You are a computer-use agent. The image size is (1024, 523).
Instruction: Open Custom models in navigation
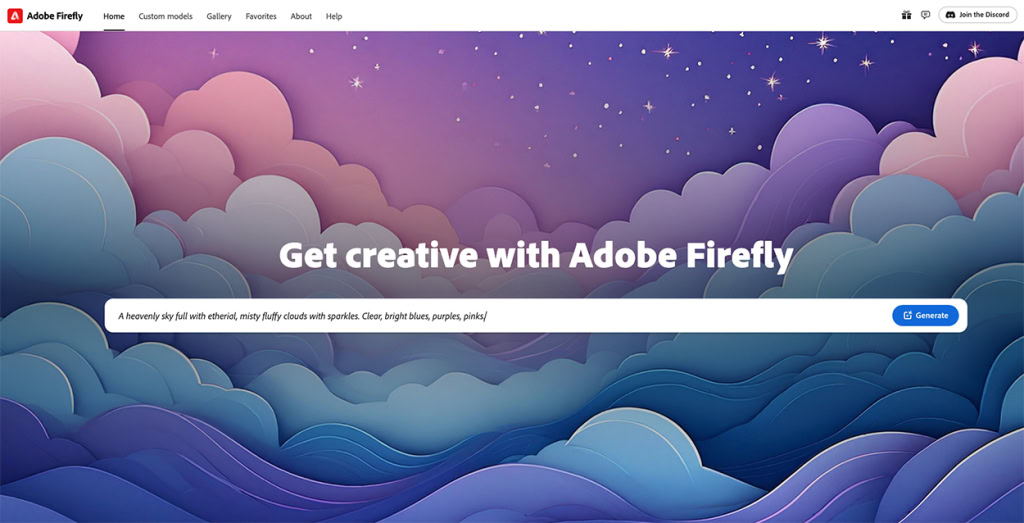165,16
